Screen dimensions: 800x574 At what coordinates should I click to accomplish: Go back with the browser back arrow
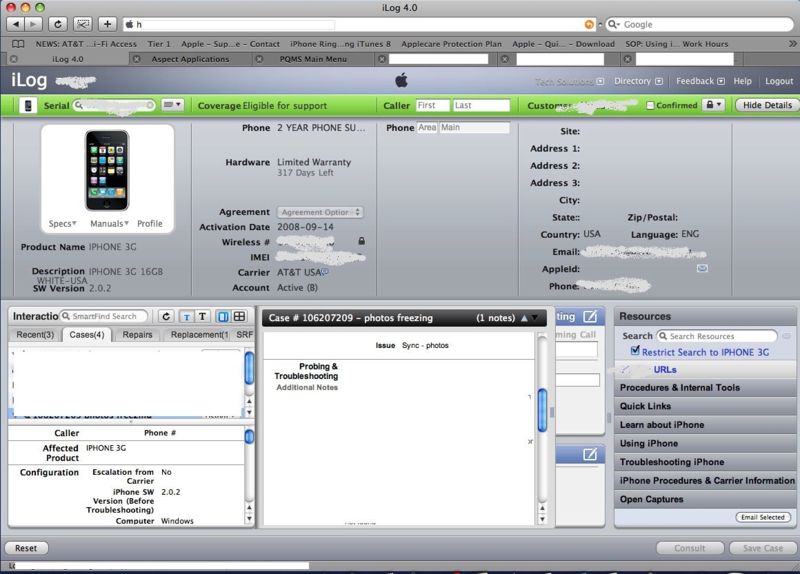point(15,24)
